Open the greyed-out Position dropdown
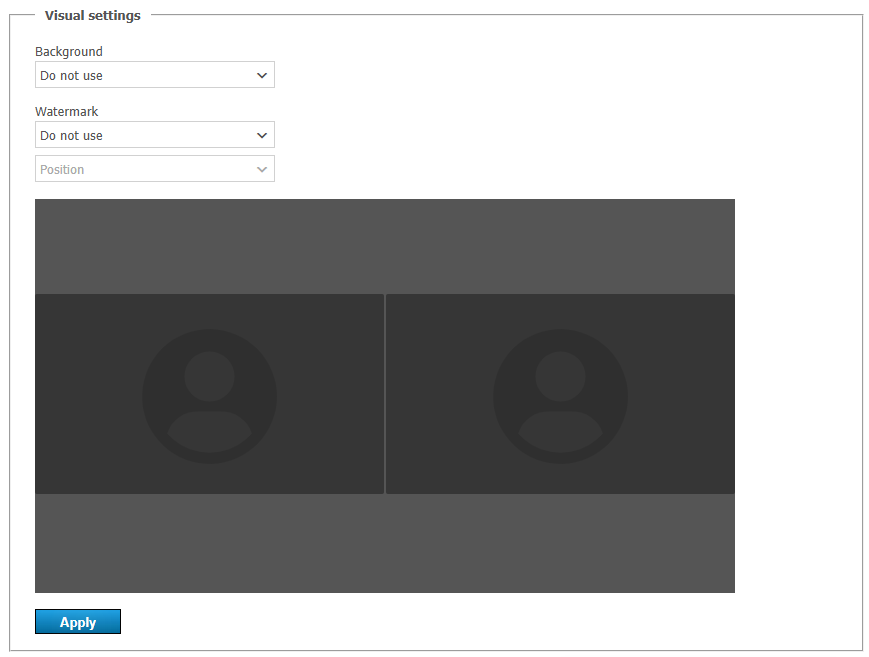869x657 pixels. click(154, 169)
